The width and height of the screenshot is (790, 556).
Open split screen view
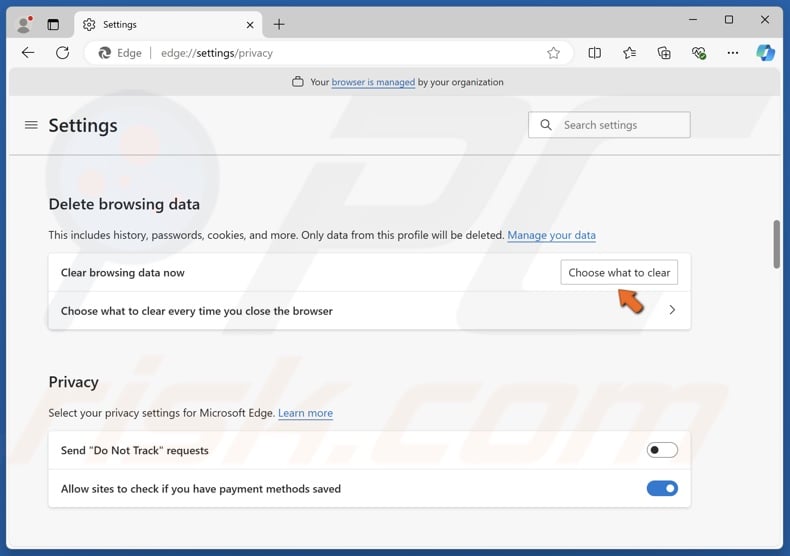595,53
